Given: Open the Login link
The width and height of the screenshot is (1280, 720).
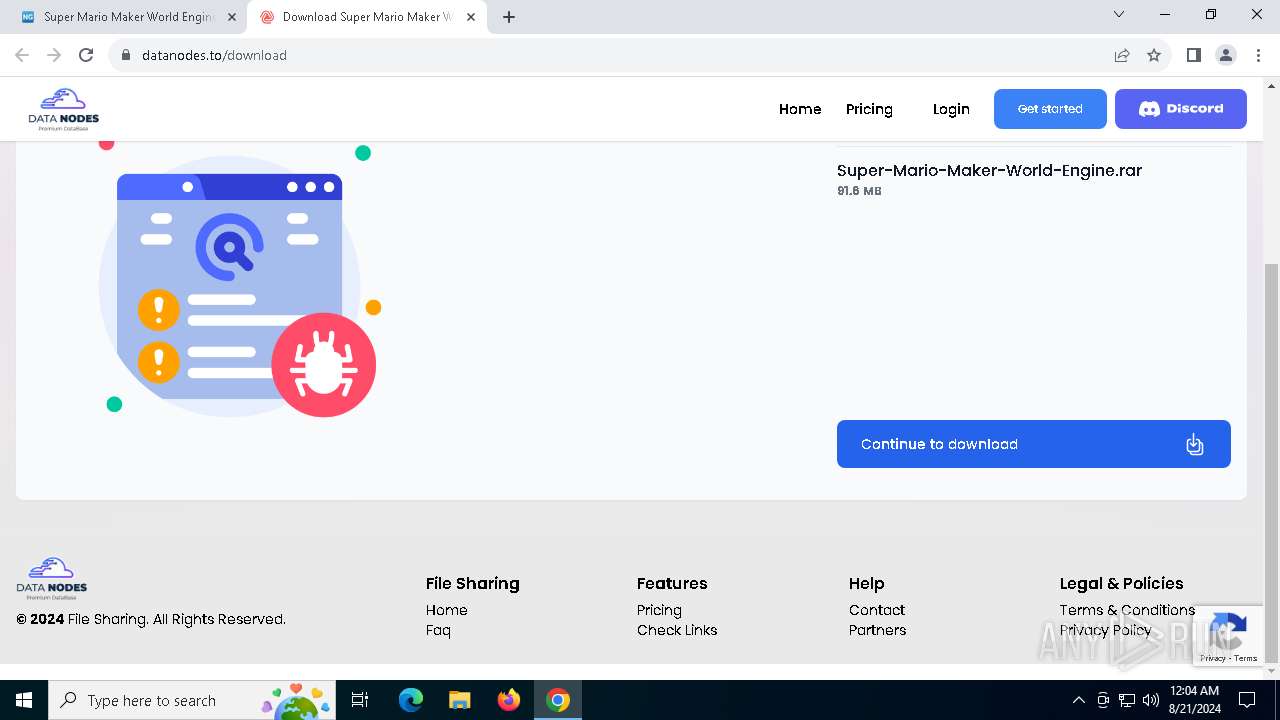Looking at the screenshot, I should tap(951, 109).
